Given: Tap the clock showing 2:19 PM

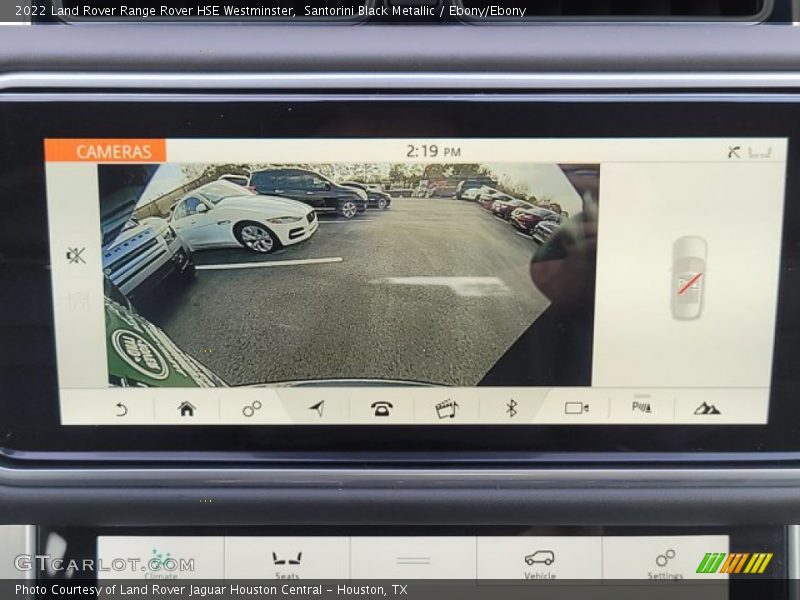Looking at the screenshot, I should pos(432,151).
